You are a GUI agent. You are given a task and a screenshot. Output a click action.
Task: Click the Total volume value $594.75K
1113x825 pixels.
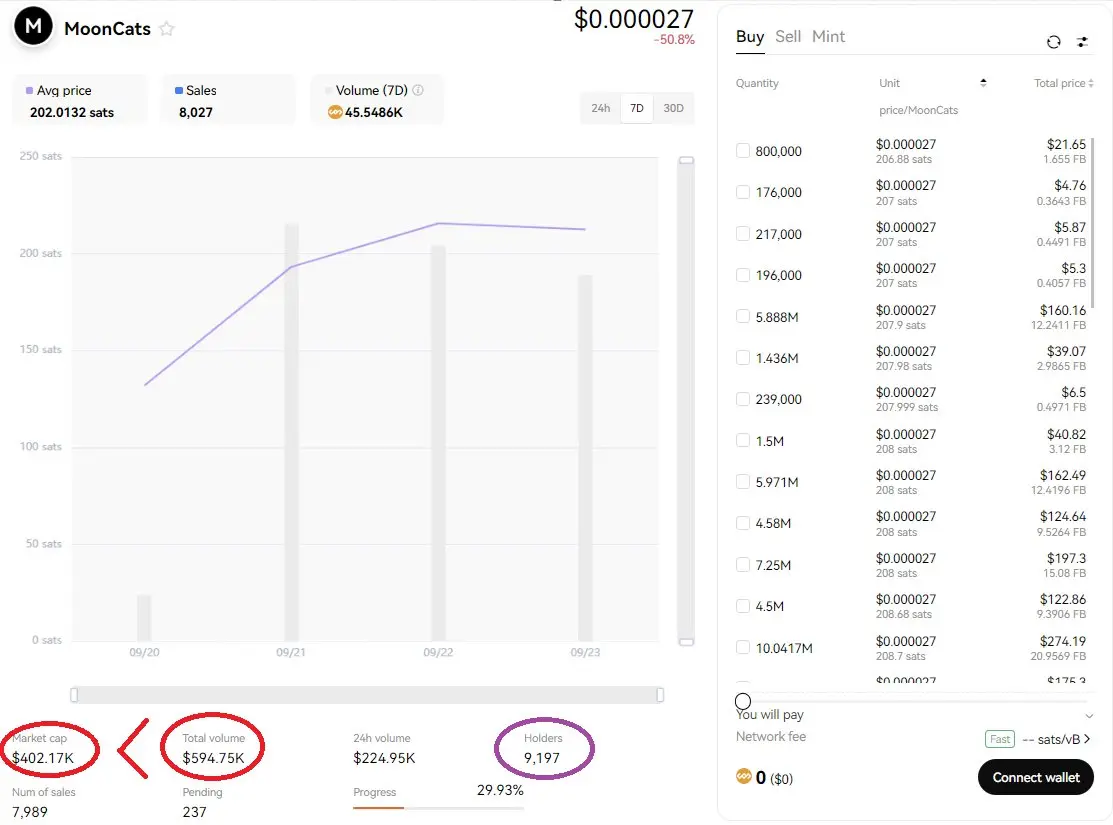tap(213, 758)
